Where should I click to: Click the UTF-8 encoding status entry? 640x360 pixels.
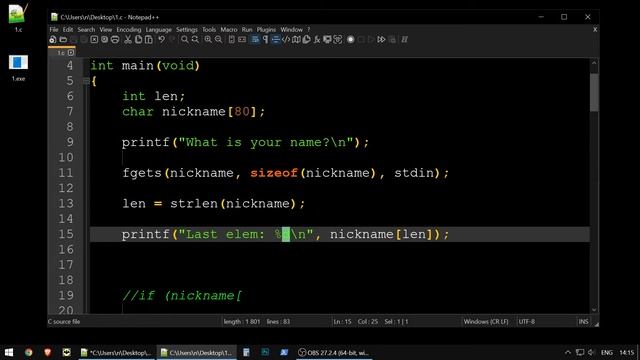coord(527,322)
